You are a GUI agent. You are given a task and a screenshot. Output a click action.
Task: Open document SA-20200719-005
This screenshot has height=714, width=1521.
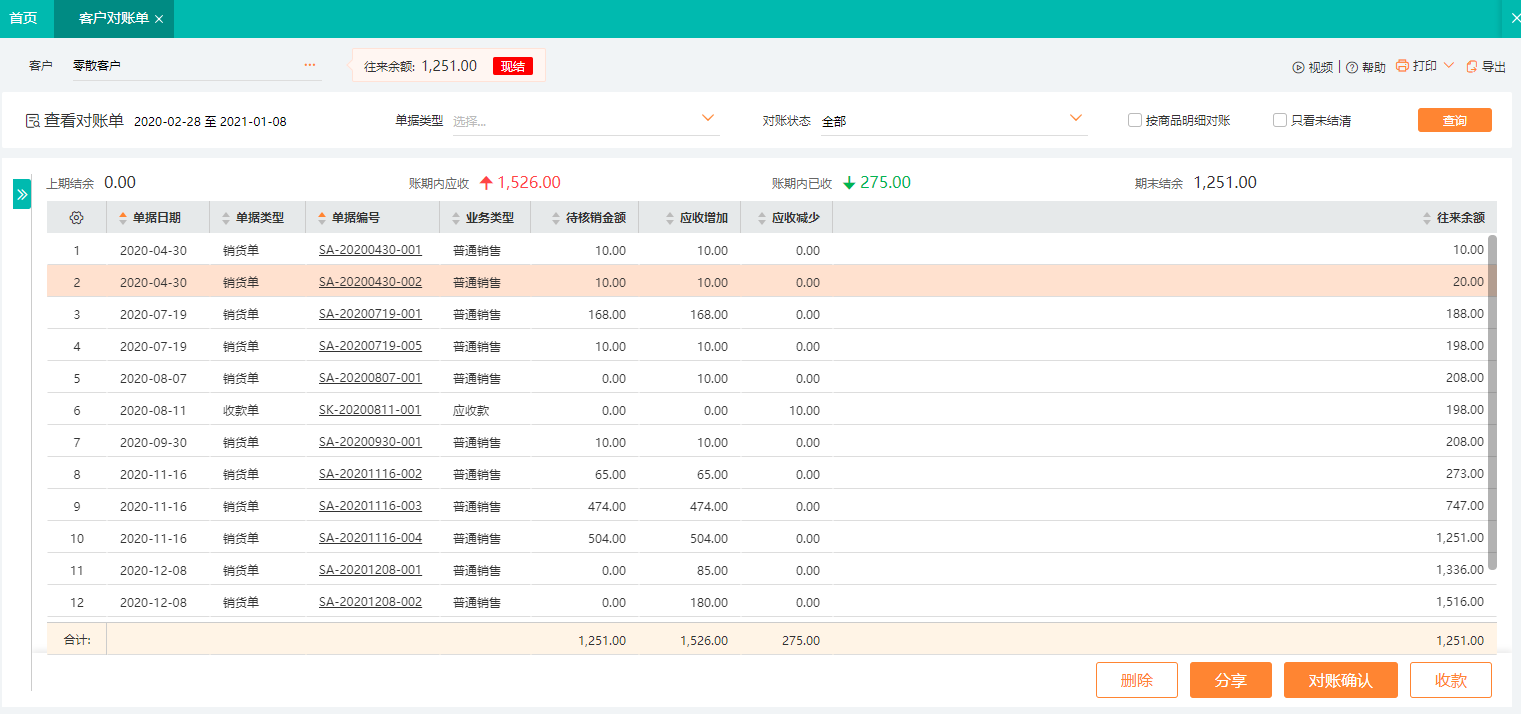[x=370, y=346]
